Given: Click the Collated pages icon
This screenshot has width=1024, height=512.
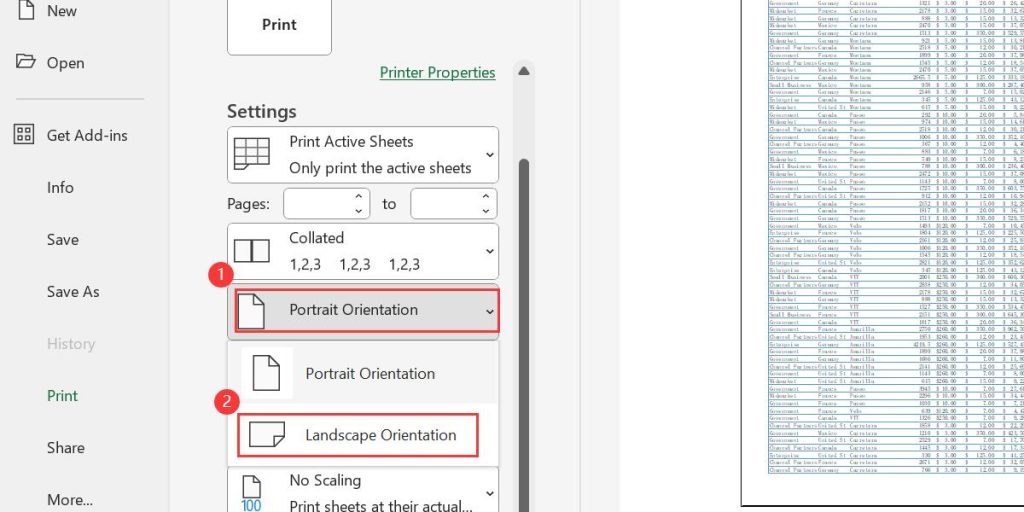Looking at the screenshot, I should point(252,251).
